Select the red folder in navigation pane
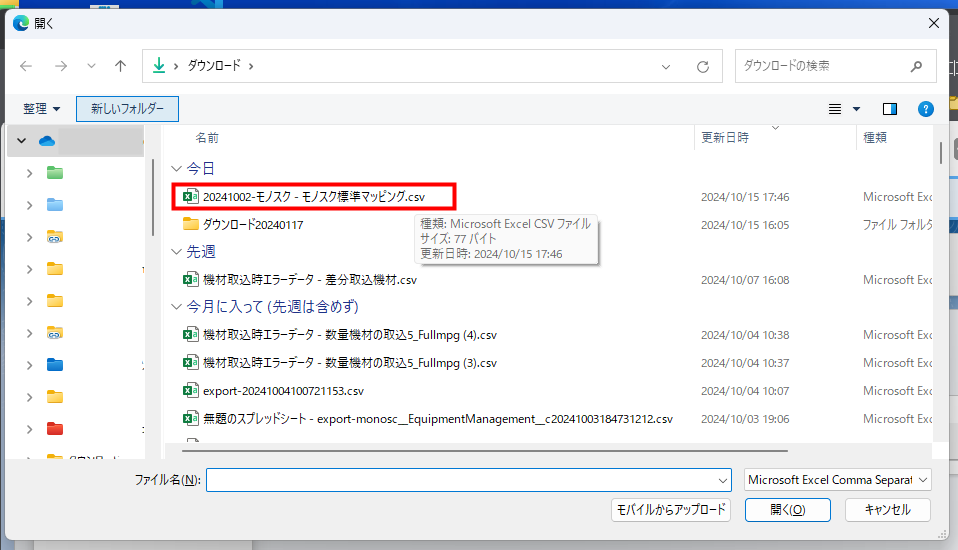Image resolution: width=958 pixels, height=550 pixels. [x=55, y=429]
